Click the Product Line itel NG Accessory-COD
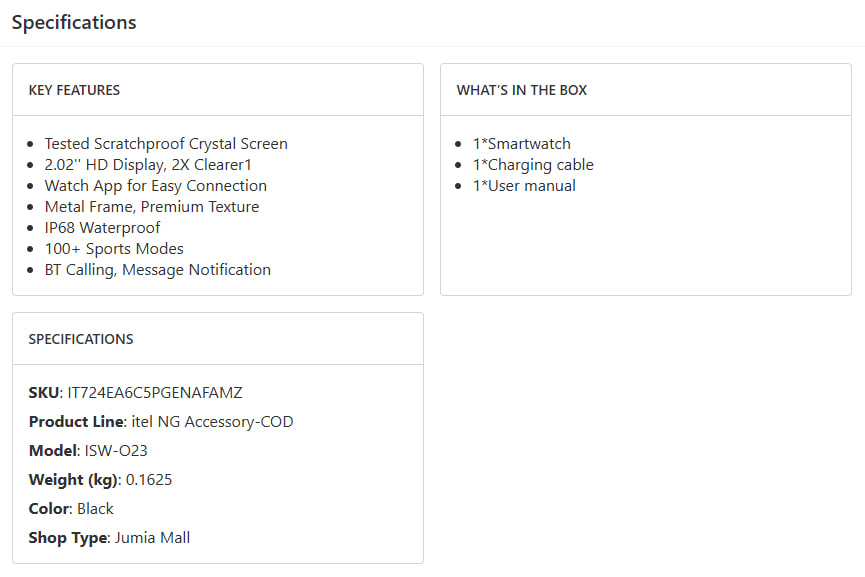Image resolution: width=865 pixels, height=577 pixels. pos(212,422)
